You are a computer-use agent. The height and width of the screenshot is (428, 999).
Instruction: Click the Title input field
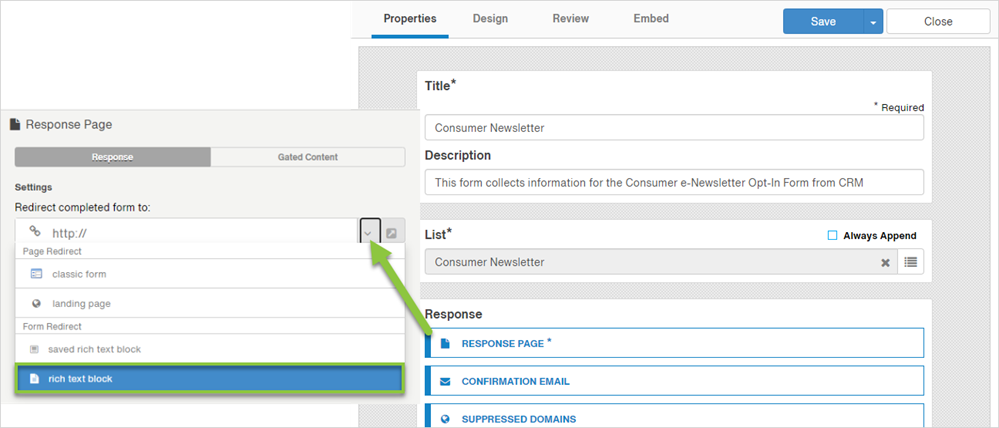click(x=674, y=127)
